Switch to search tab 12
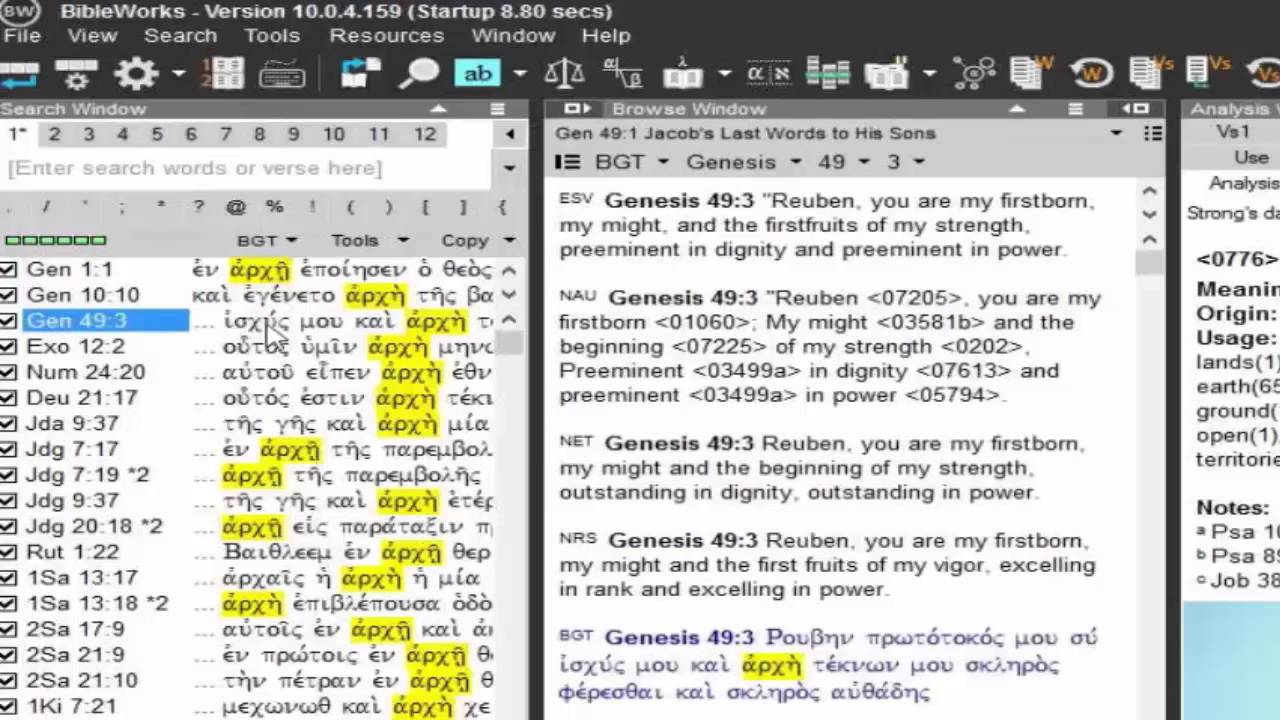 [425, 134]
